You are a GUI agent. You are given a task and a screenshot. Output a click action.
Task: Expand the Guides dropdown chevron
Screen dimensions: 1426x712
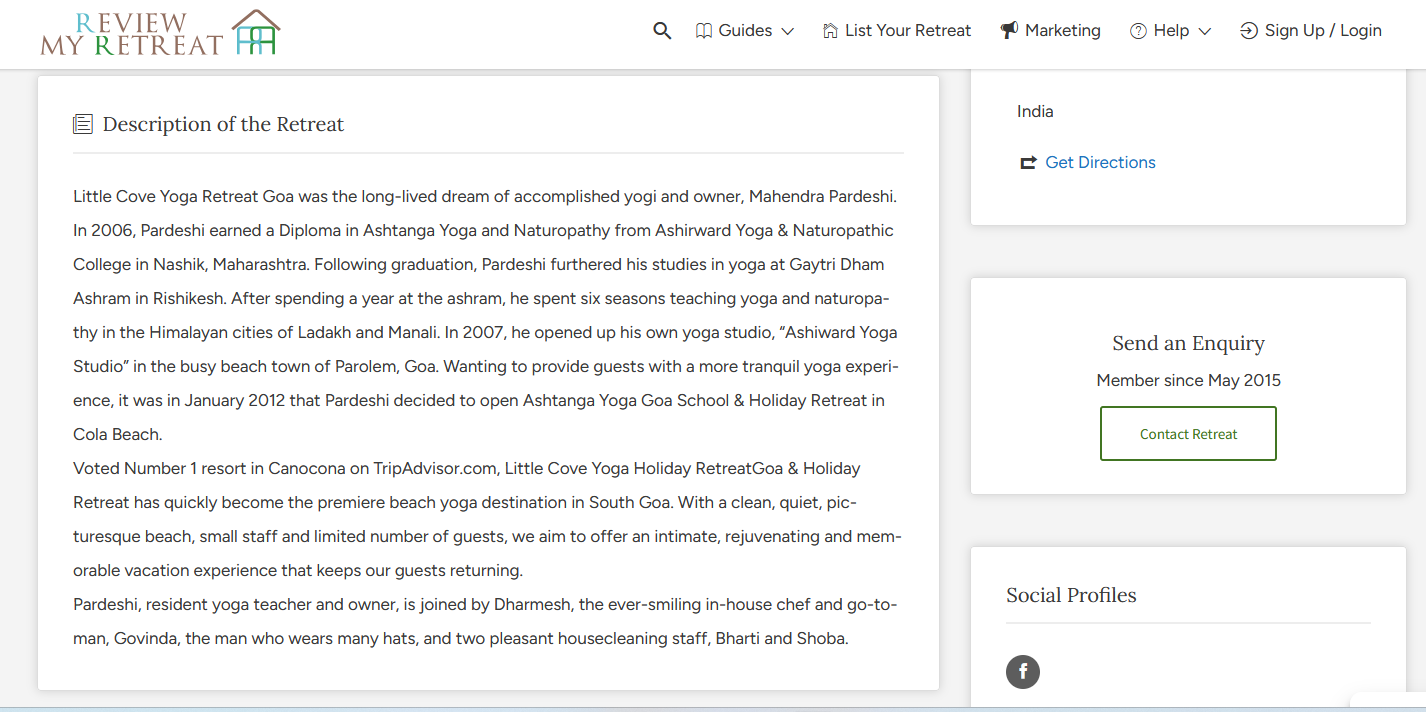[788, 31]
